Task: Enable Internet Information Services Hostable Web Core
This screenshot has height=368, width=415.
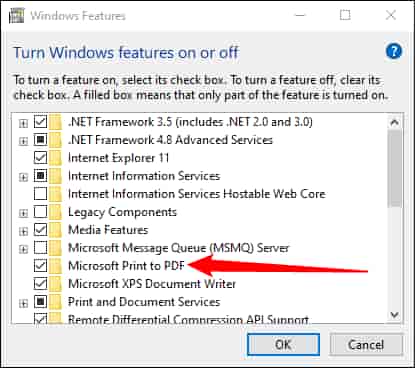Action: (x=40, y=193)
